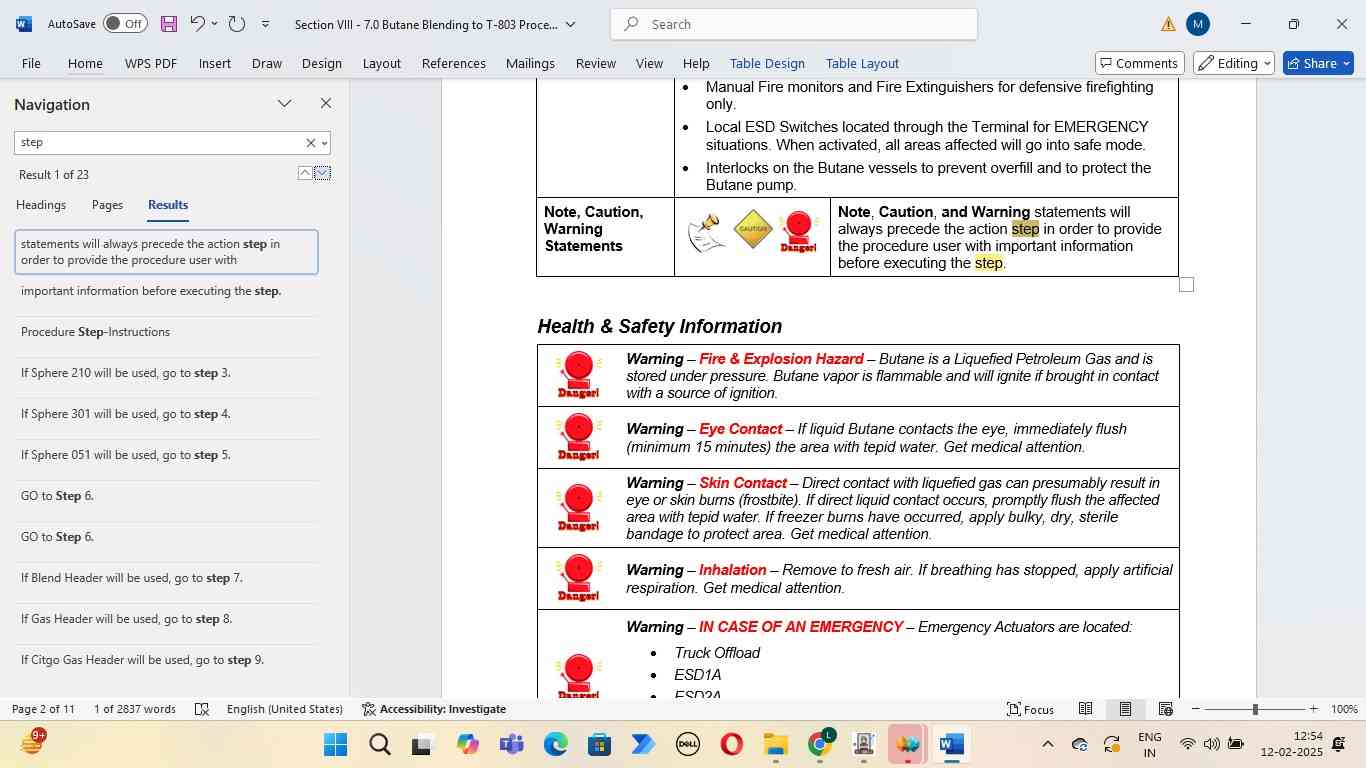Select result 'Procedure Step-Instructions'

pos(167,332)
